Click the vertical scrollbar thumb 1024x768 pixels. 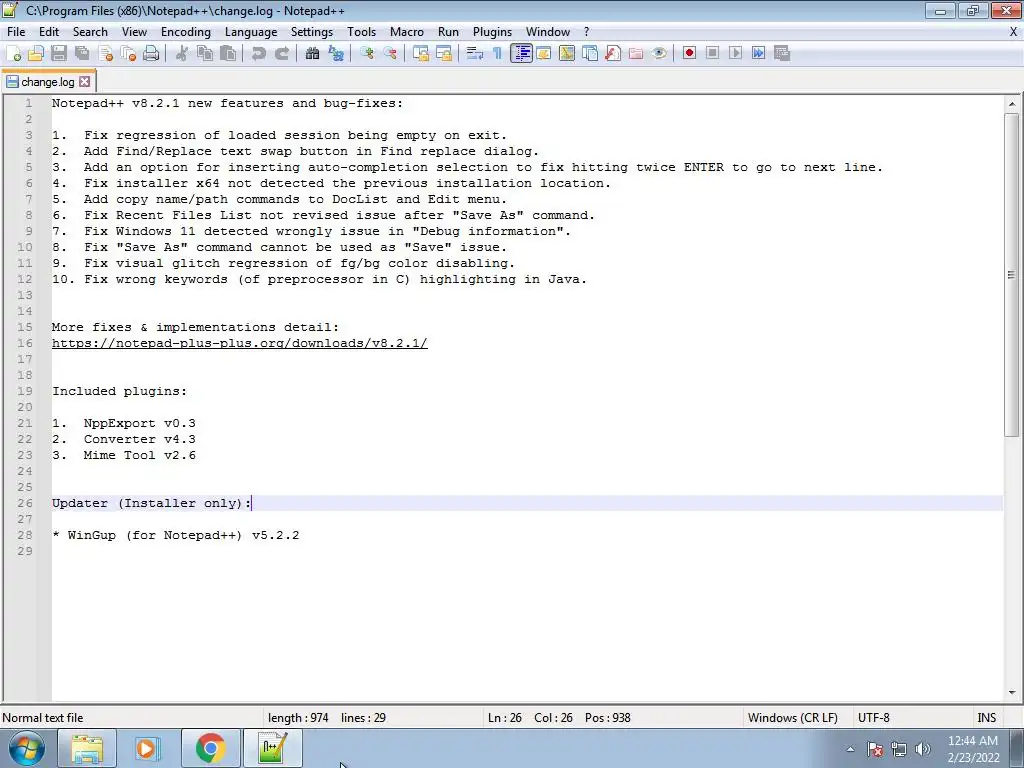click(1012, 275)
